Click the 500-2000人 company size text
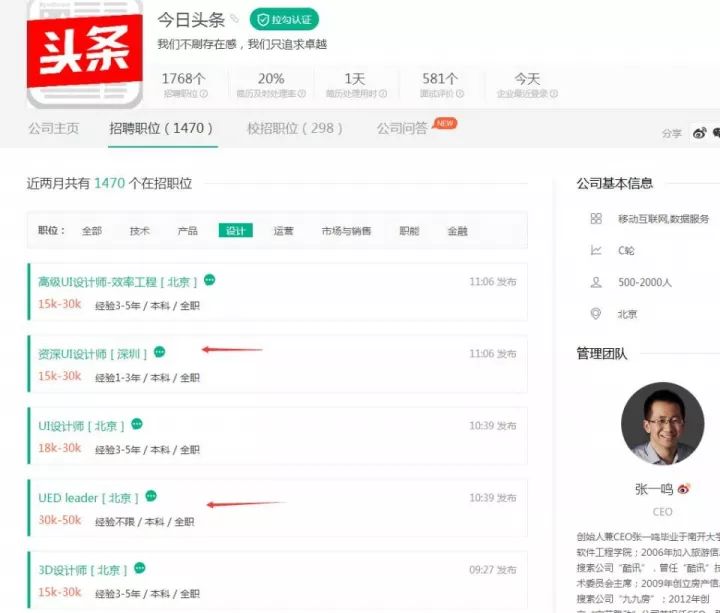The image size is (720, 613). [645, 282]
